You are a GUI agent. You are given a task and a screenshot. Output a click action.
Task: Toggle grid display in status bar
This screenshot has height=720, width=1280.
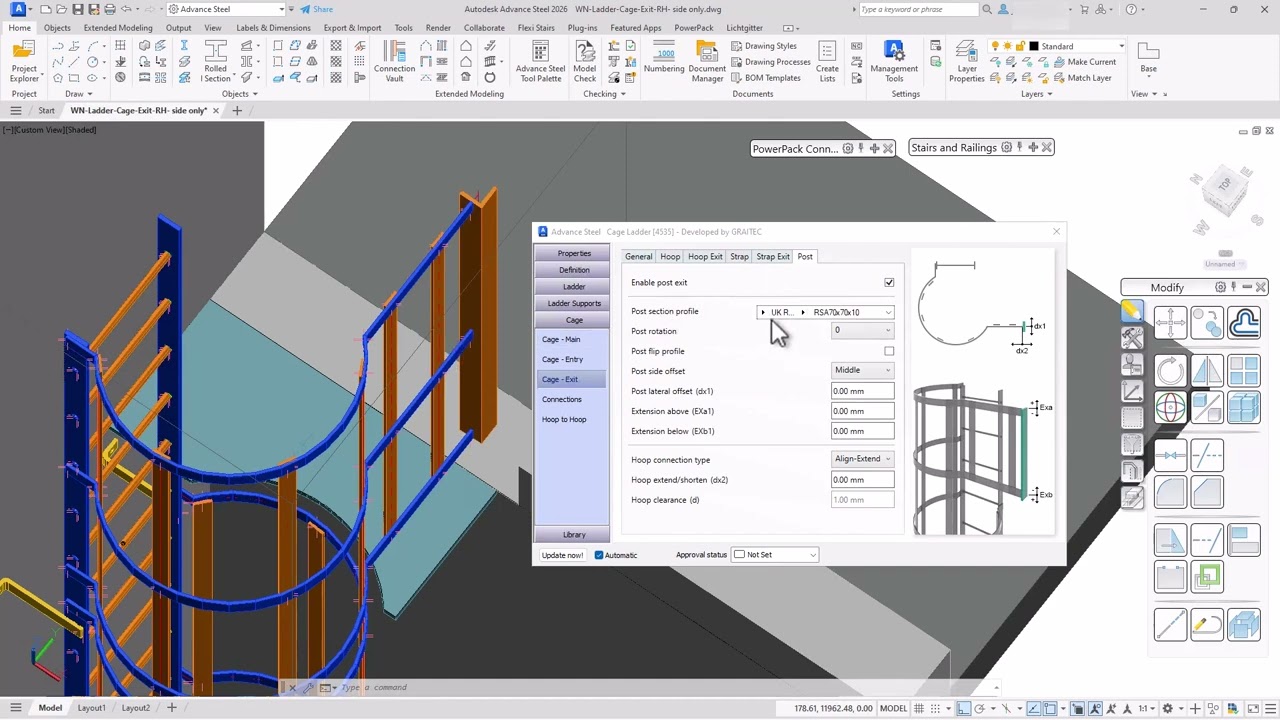point(921,708)
